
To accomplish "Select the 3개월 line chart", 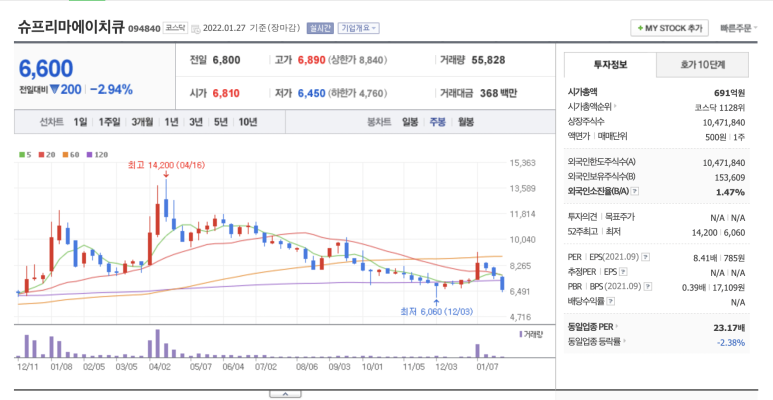I will 142,122.
